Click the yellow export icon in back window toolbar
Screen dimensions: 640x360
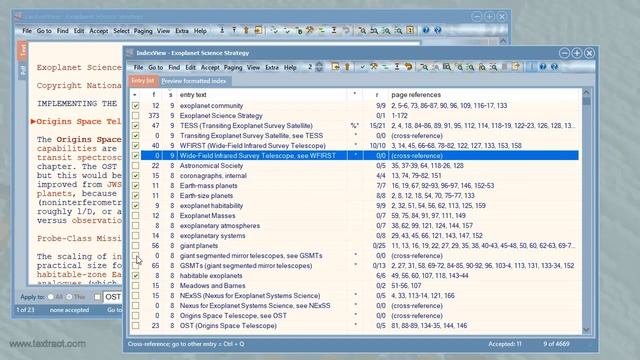tap(258, 31)
